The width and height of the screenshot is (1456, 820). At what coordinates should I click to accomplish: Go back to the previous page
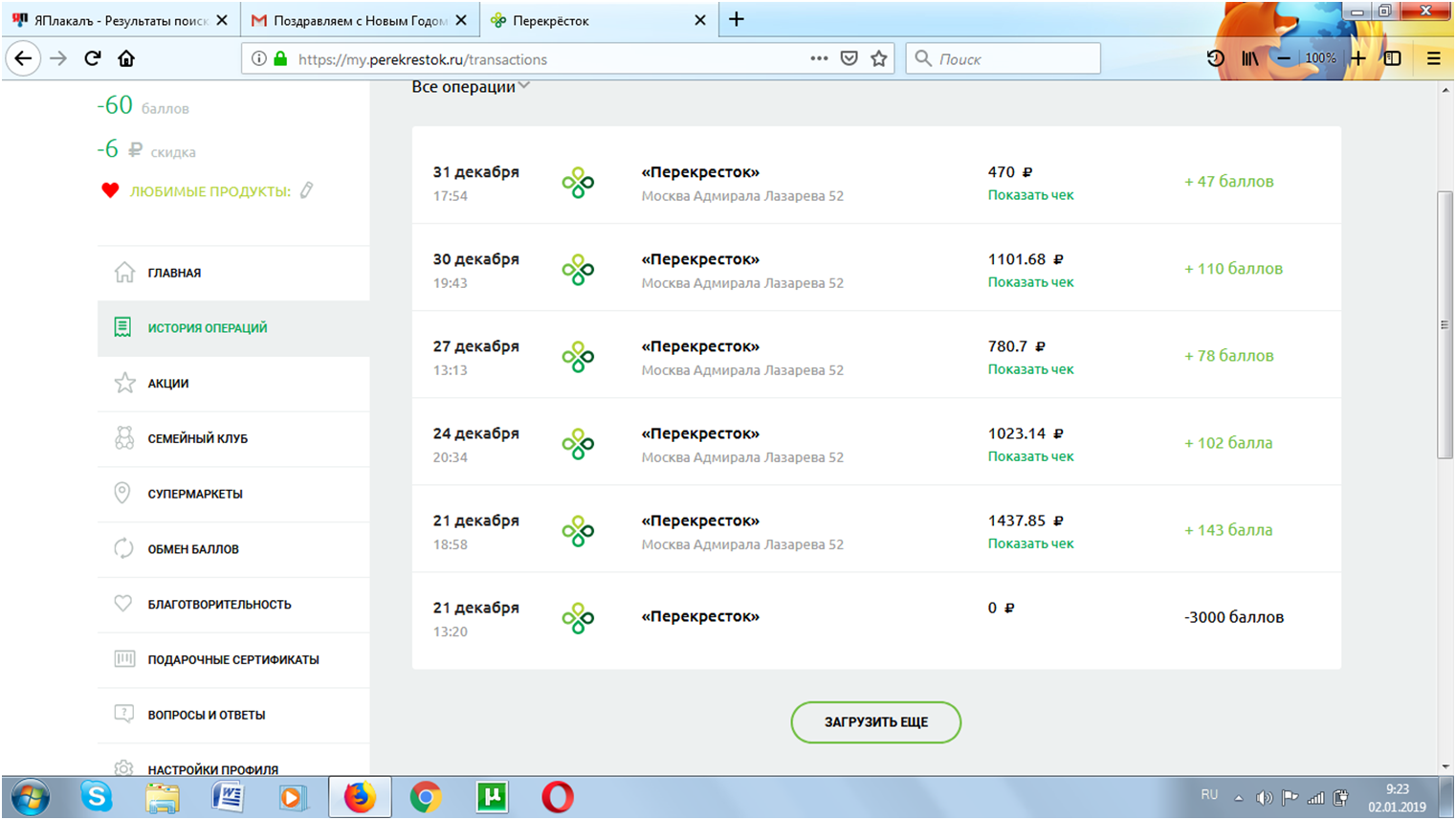pyautogui.click(x=23, y=58)
